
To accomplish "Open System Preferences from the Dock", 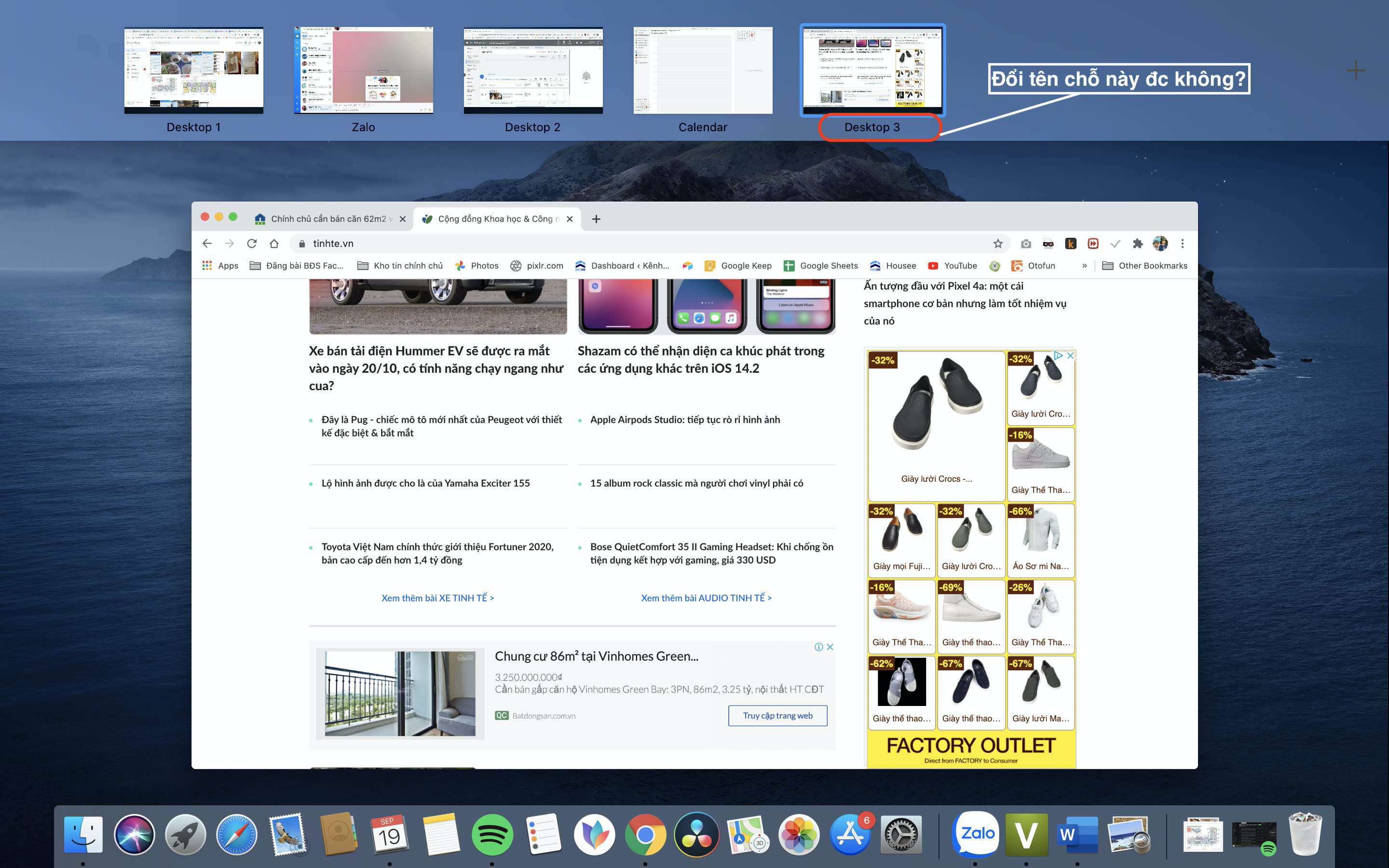I will (x=901, y=834).
